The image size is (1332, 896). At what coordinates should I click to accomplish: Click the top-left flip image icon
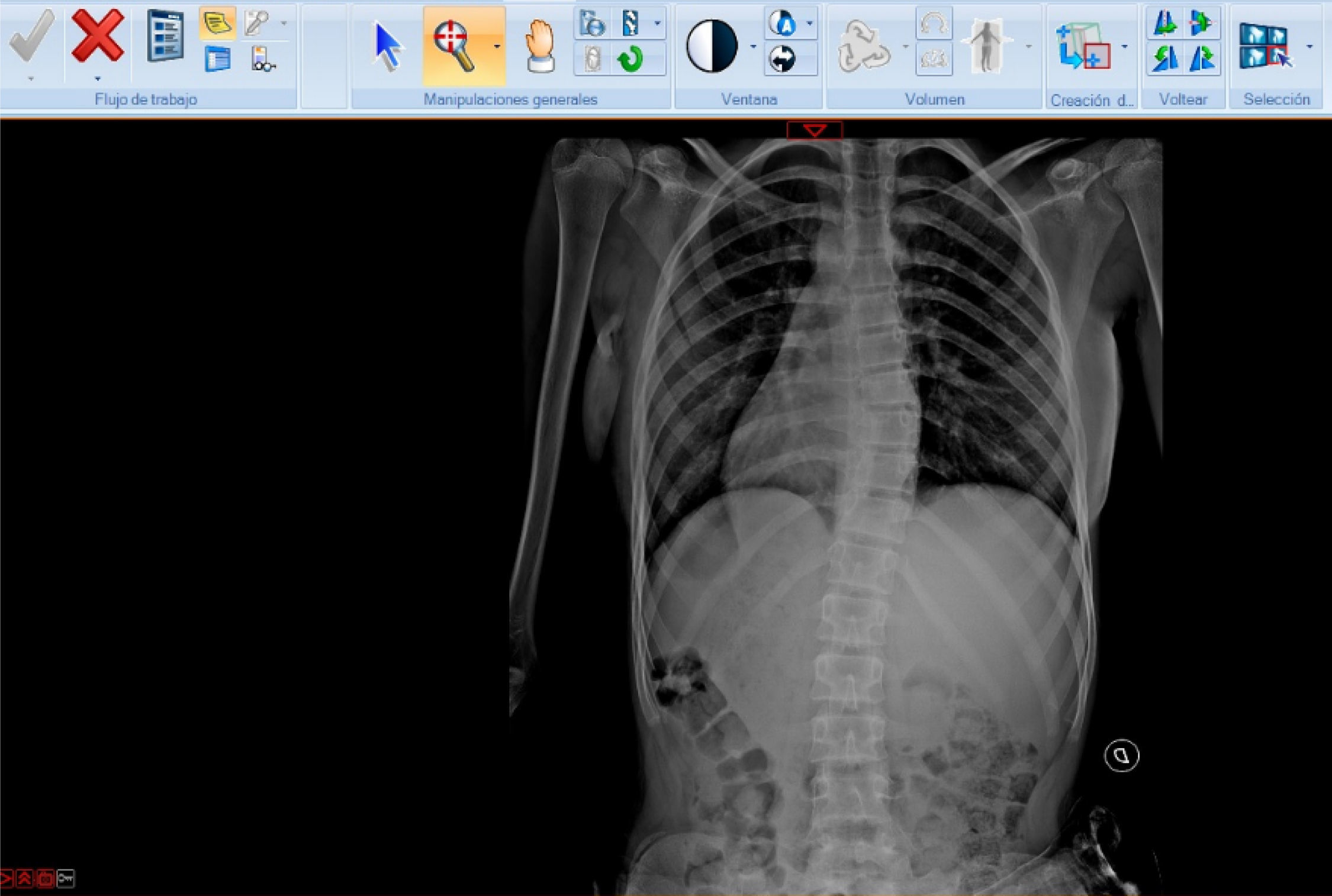coord(1164,24)
